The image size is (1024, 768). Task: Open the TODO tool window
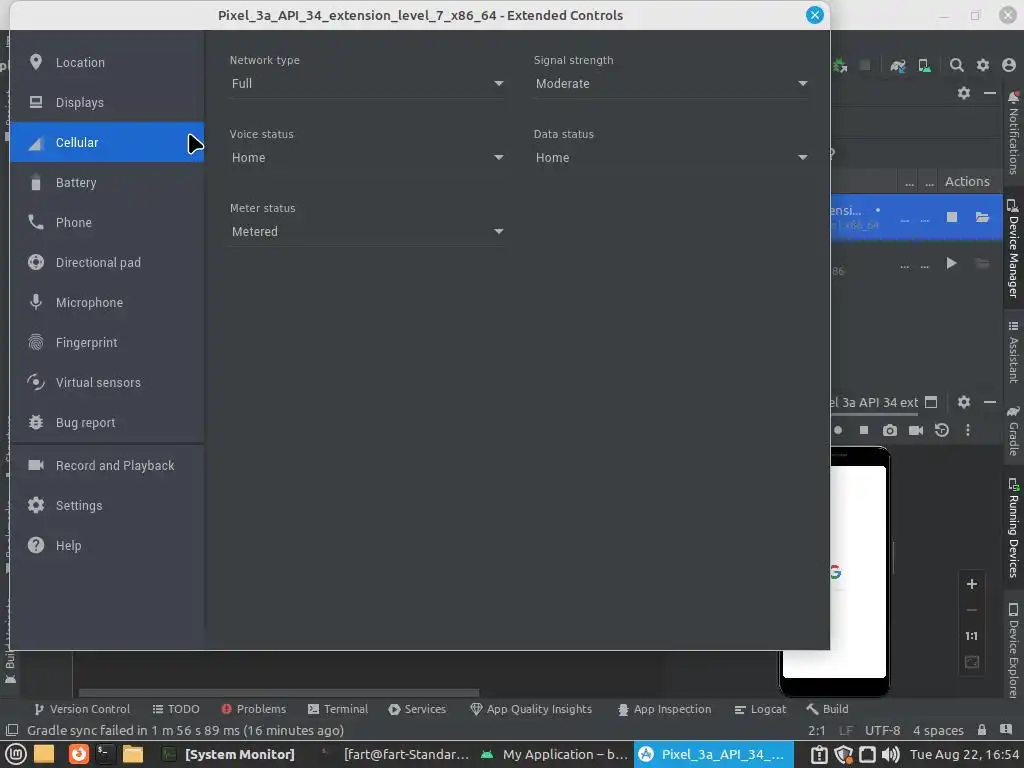tap(176, 709)
